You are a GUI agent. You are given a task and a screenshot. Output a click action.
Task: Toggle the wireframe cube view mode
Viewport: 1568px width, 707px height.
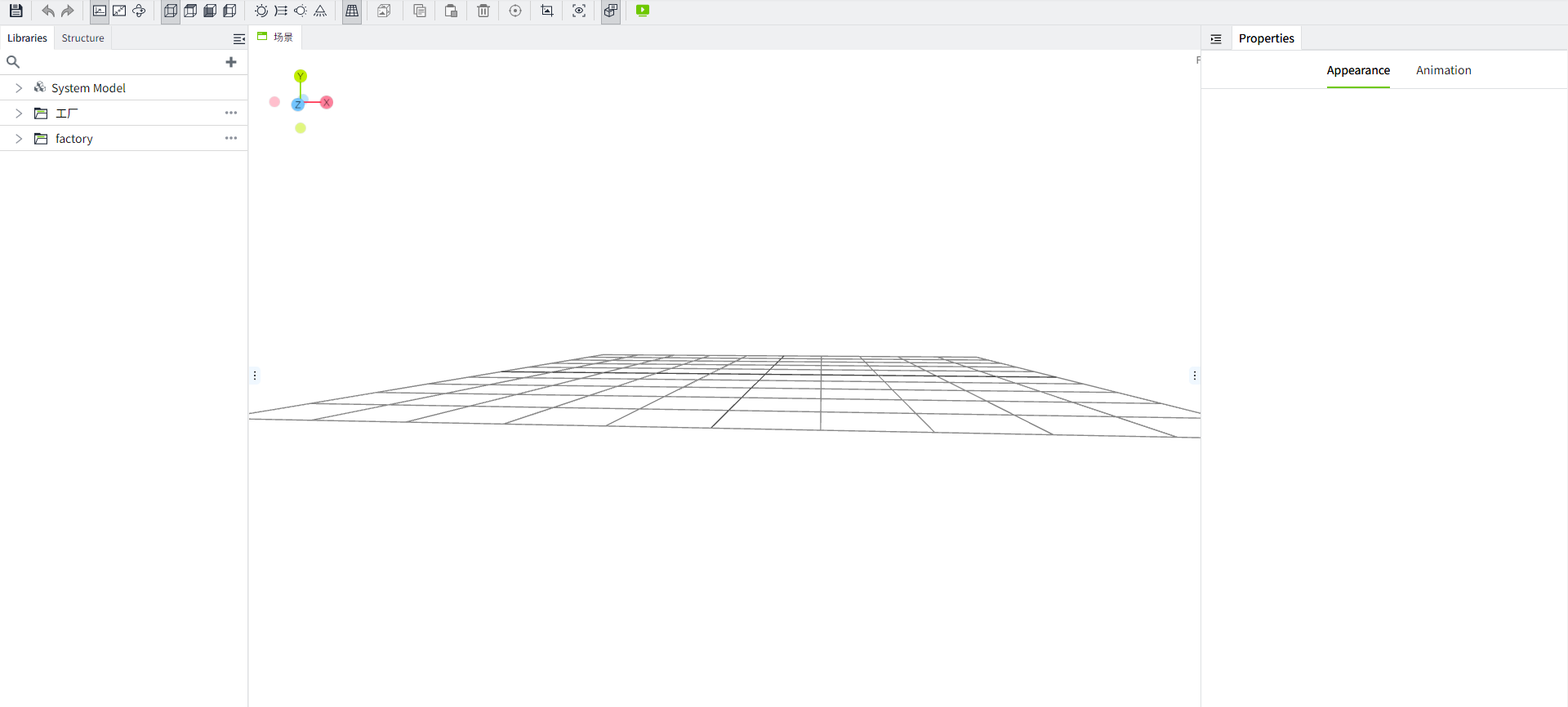click(171, 11)
